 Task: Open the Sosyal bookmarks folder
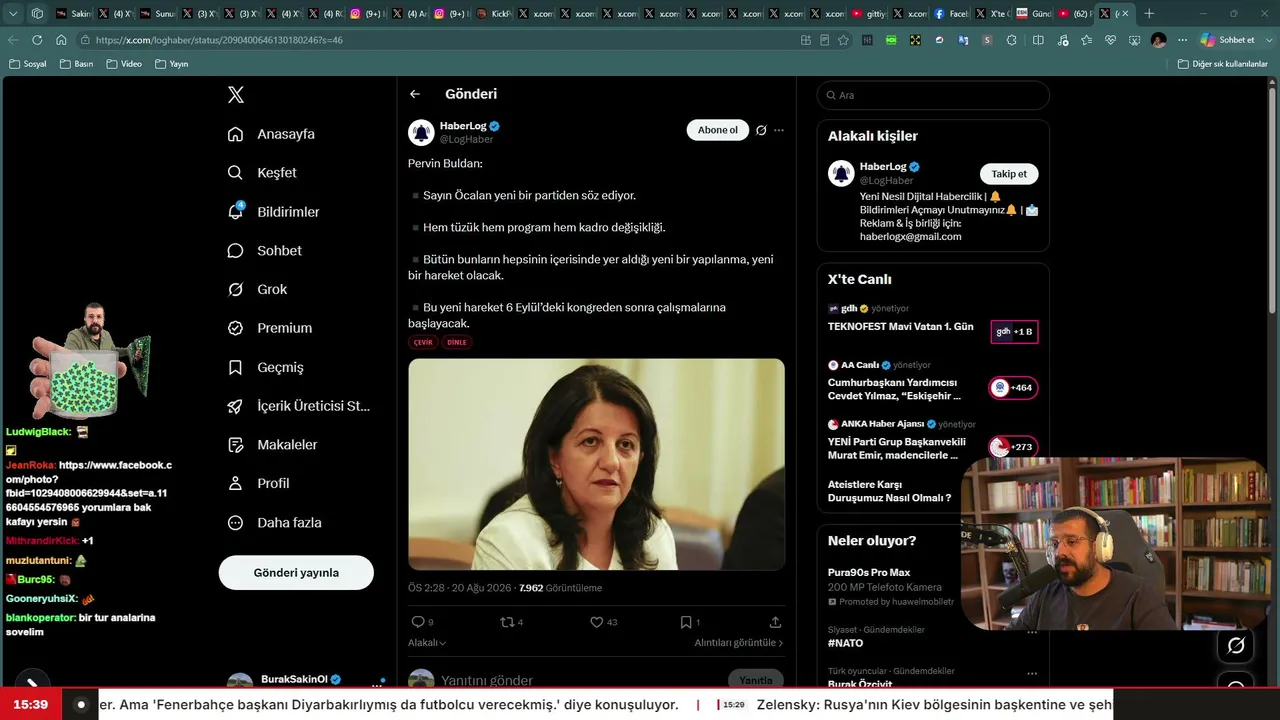pyautogui.click(x=28, y=64)
